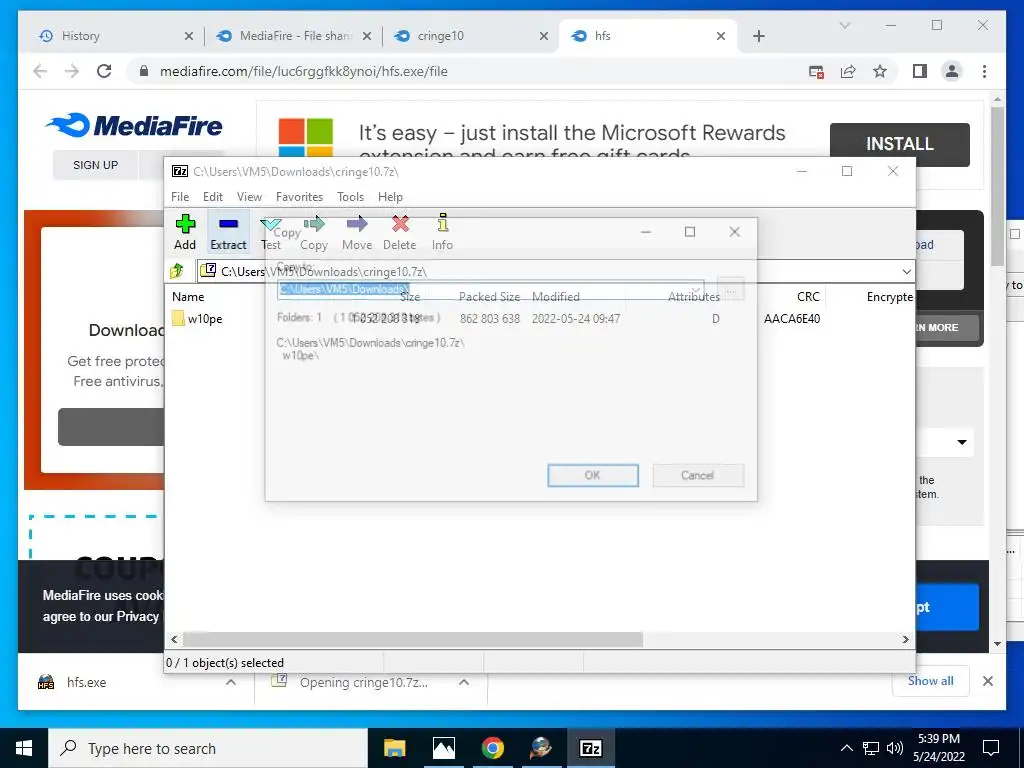Open the Chrome three-dot menu
1024x768 pixels.
pyautogui.click(x=984, y=71)
